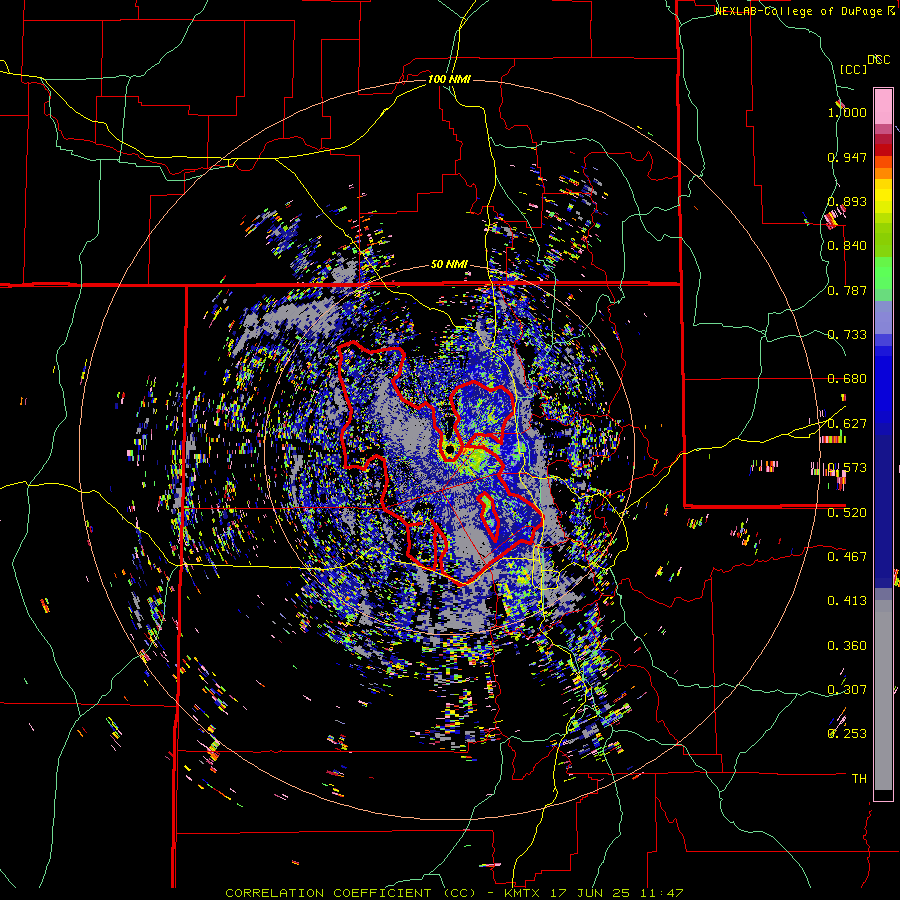Click the 50 NMI range ring label

pos(449,265)
